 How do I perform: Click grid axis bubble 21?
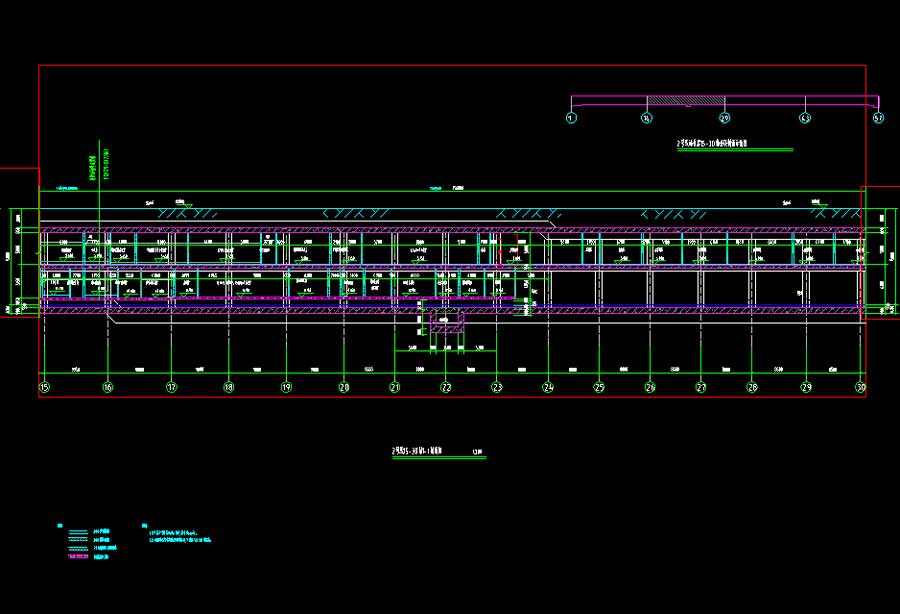(x=395, y=386)
